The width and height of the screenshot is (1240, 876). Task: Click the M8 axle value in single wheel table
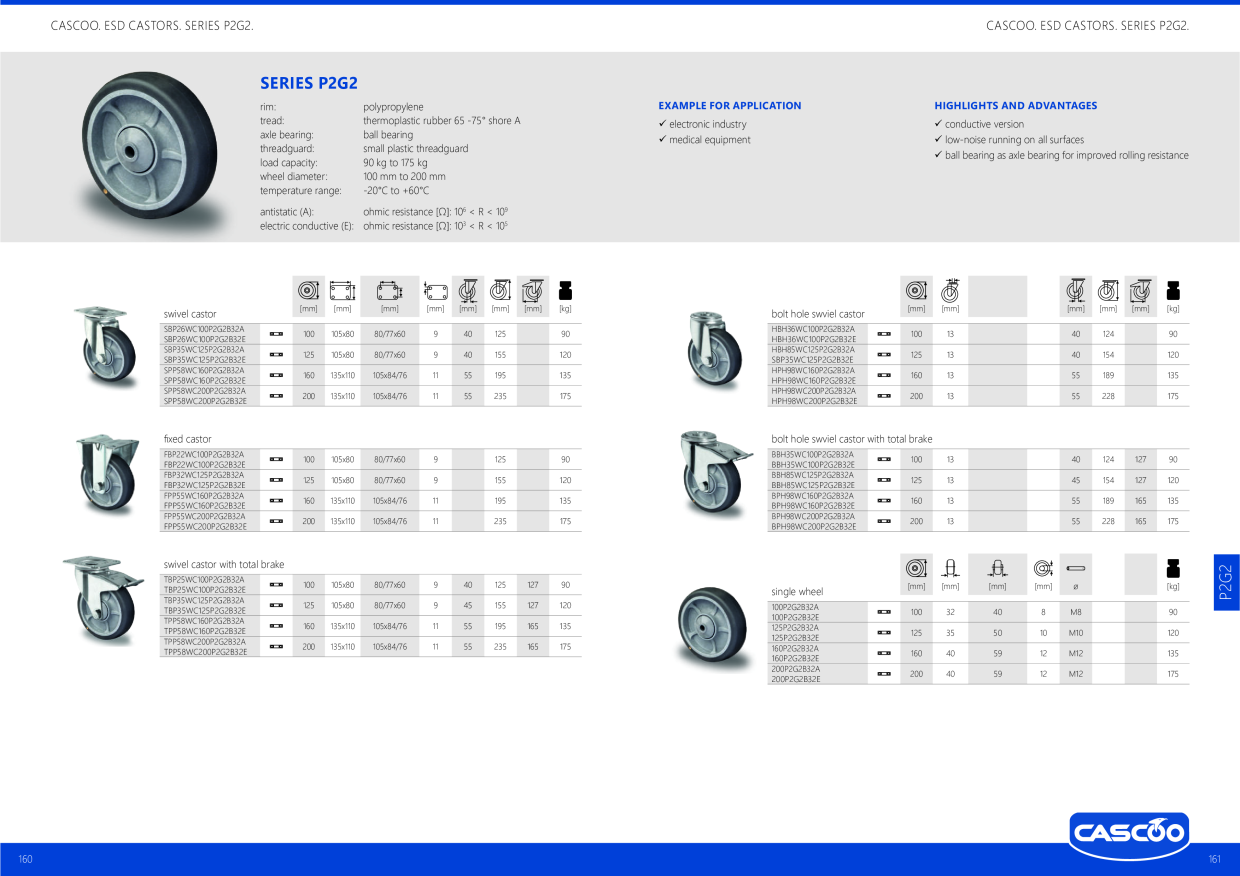(x=1076, y=612)
